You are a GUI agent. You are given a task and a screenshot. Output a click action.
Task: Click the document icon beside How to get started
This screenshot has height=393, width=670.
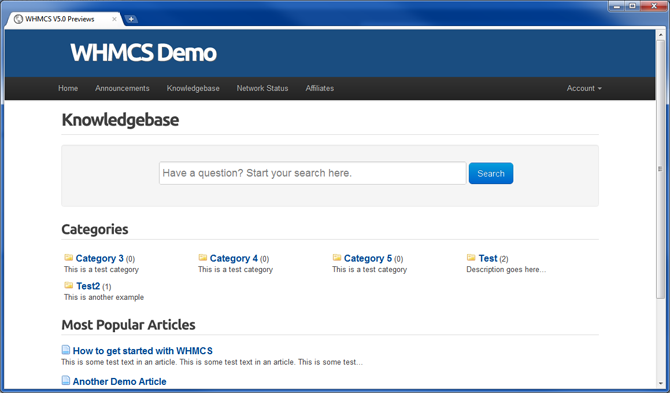[65, 350]
